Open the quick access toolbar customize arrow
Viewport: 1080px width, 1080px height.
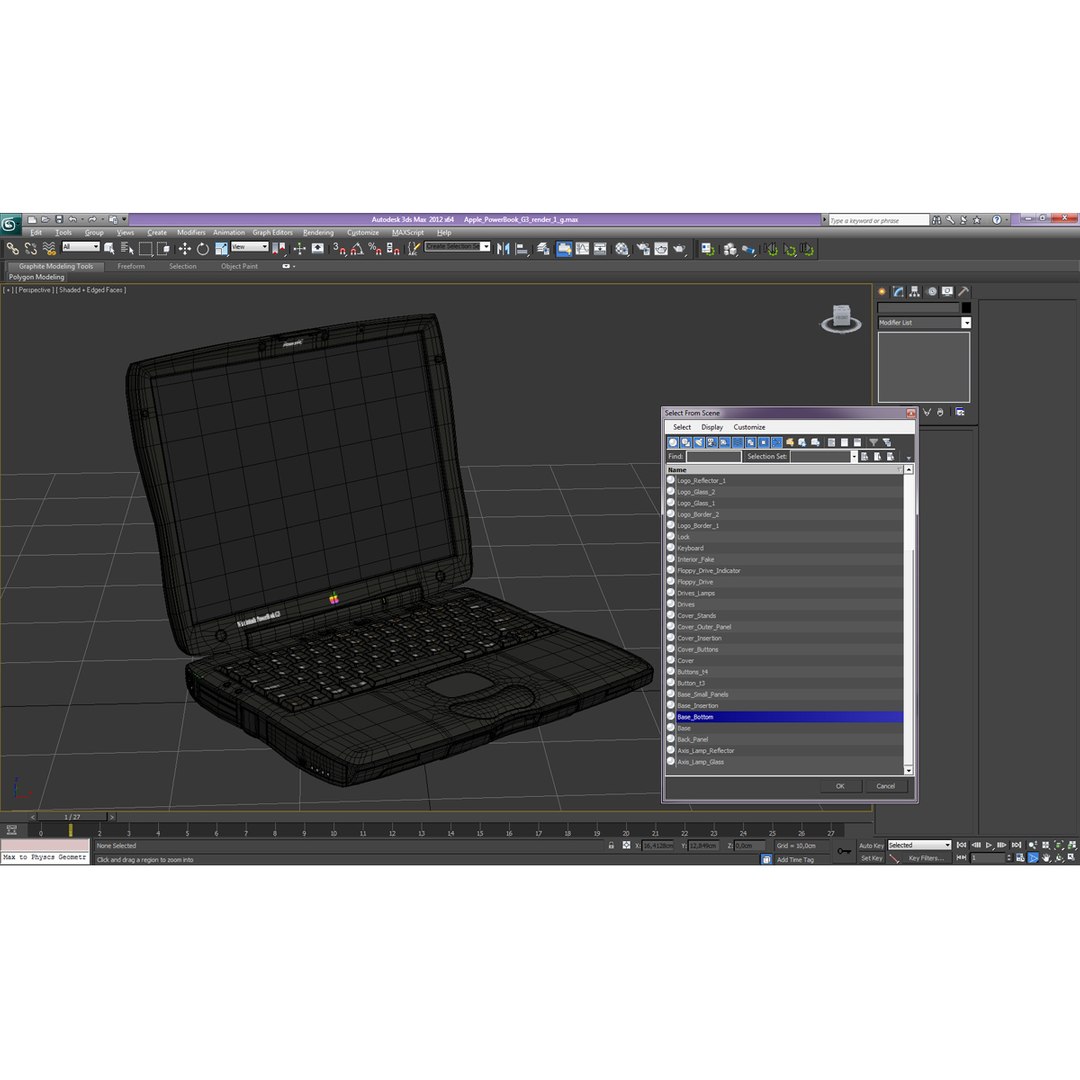click(x=125, y=220)
